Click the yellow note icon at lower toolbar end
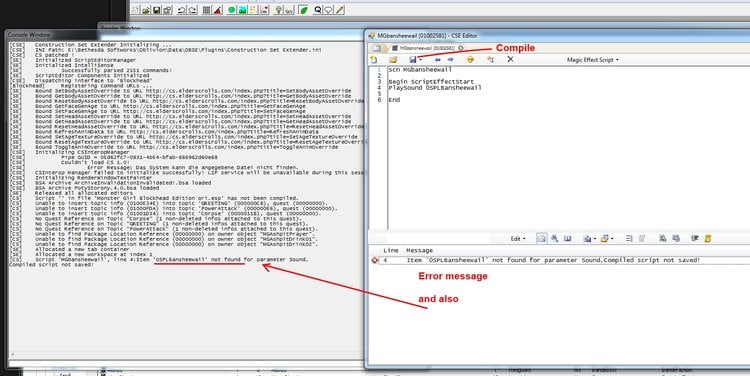This screenshot has height=376, width=750. 708,238
